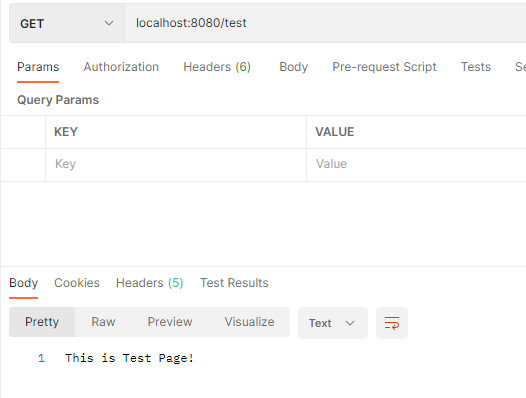
Task: Click the Value placeholder input cell
Action: tap(416, 164)
